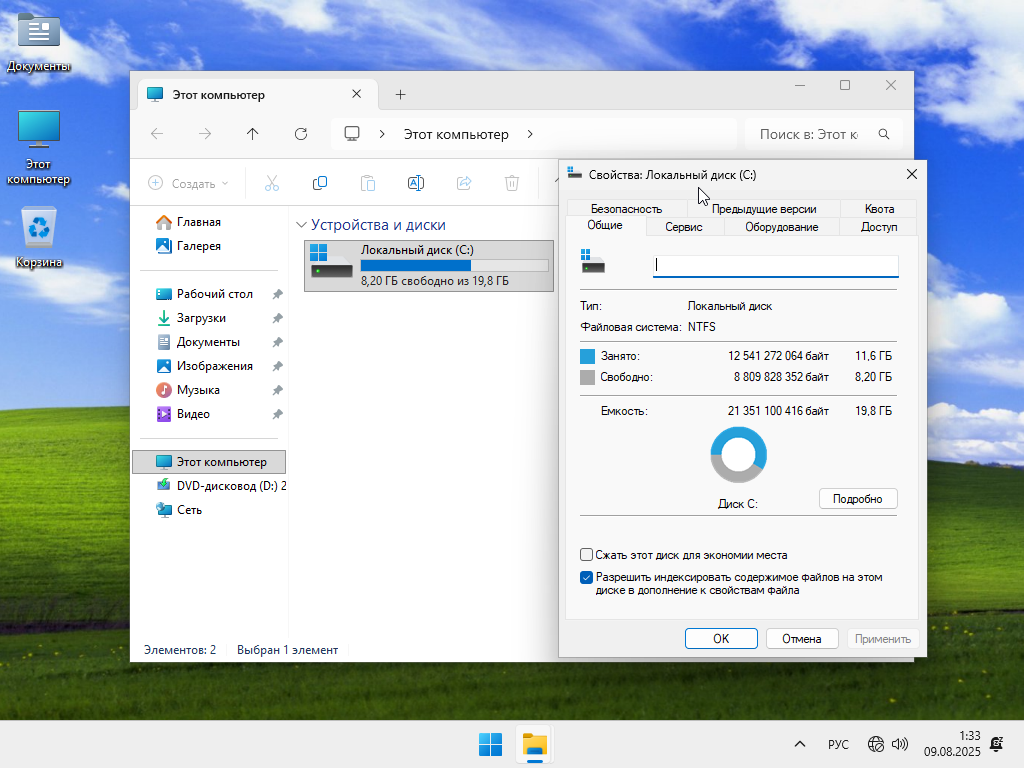Image resolution: width=1024 pixels, height=768 pixels.
Task: Switch to the Оборудование tab
Action: 781,227
